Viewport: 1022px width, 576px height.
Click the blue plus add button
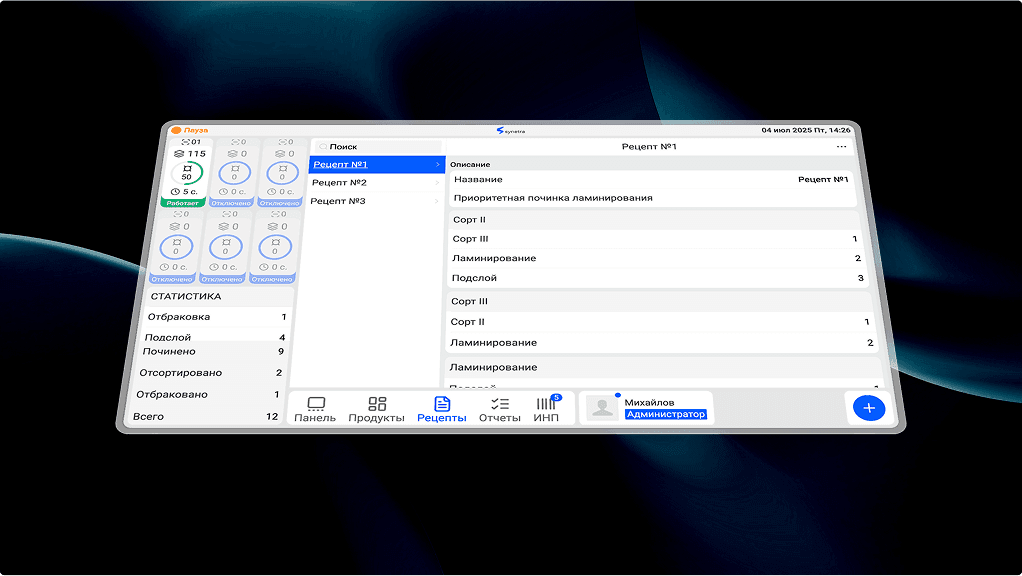click(x=869, y=408)
